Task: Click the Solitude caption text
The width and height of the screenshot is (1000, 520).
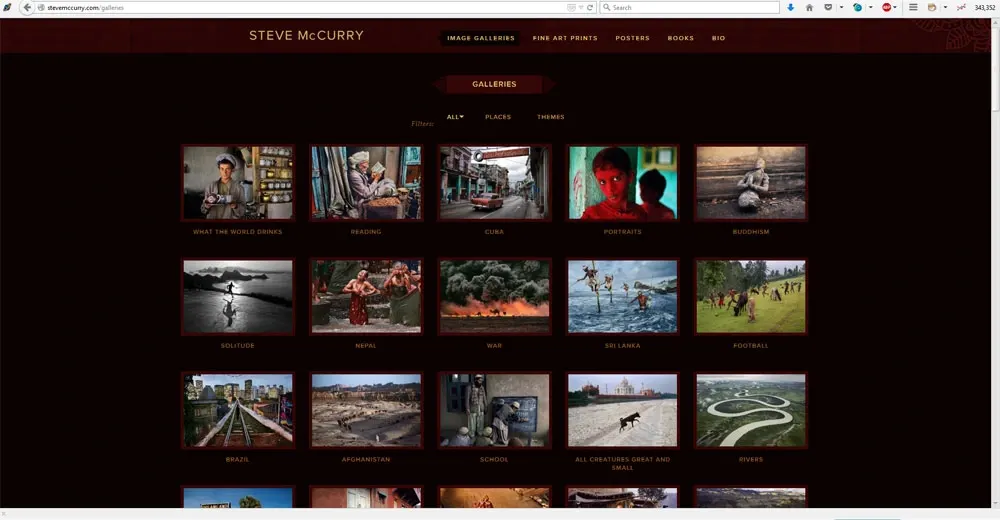Action: (237, 345)
